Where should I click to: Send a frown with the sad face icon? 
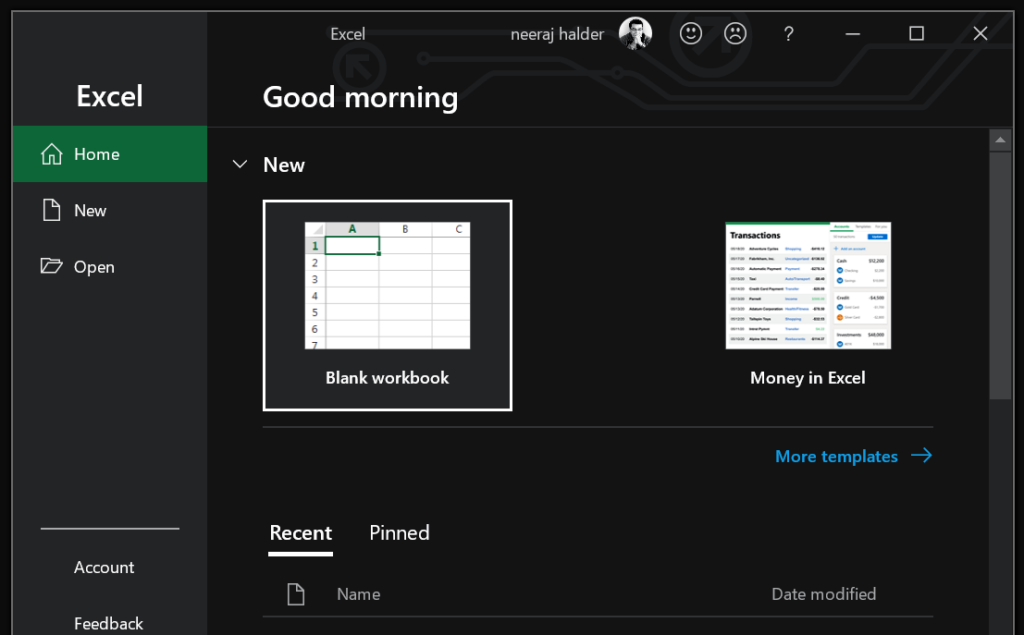click(x=735, y=33)
